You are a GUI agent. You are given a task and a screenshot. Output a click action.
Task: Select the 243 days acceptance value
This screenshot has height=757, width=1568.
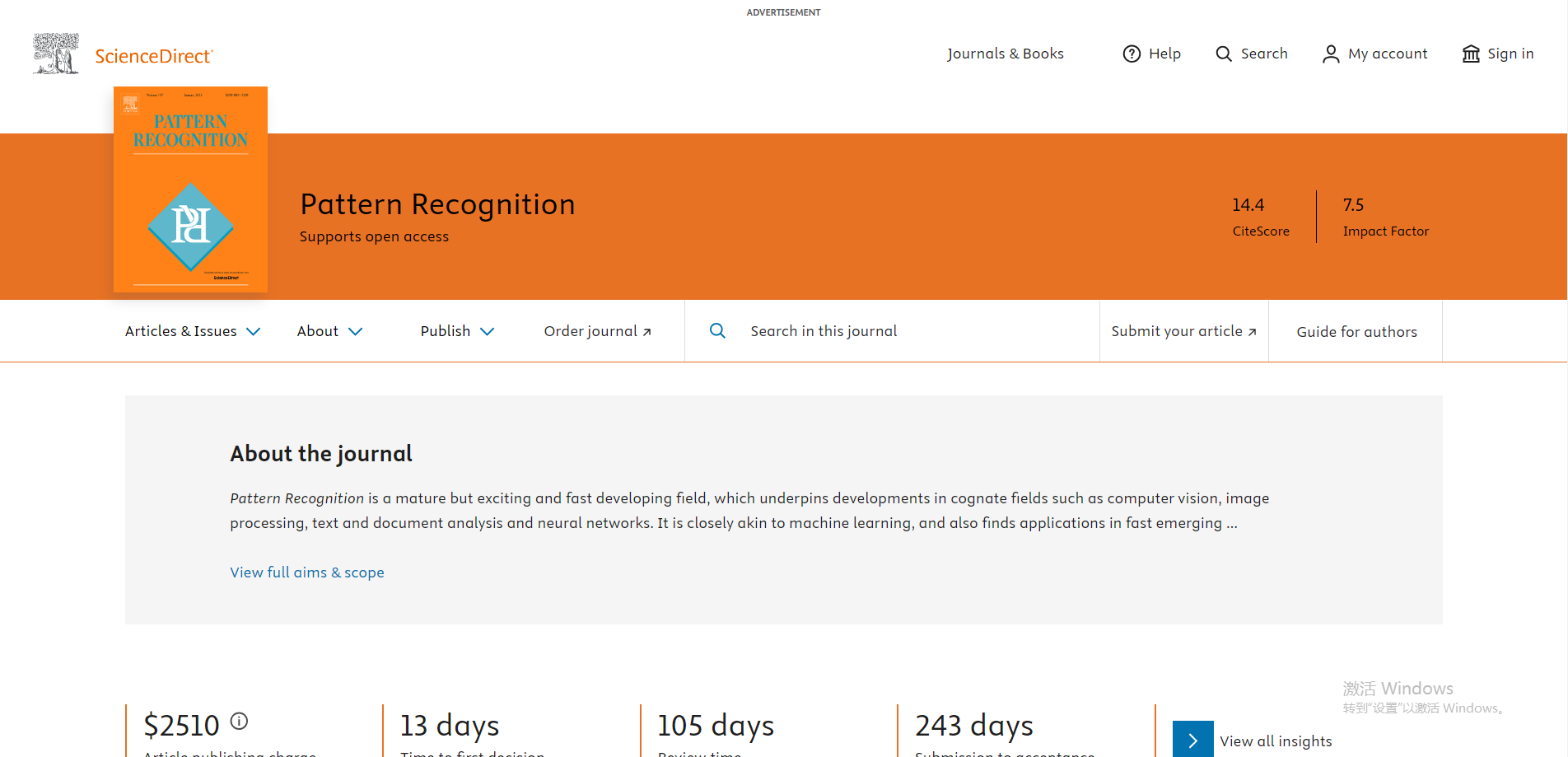click(974, 726)
